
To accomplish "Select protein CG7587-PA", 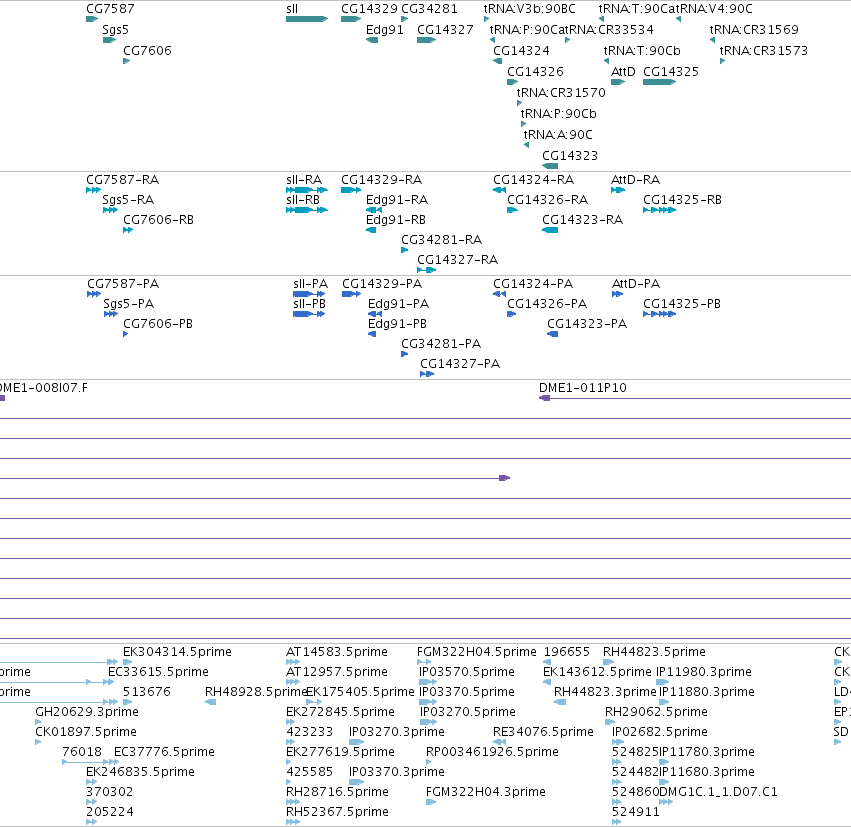I will tap(123, 284).
